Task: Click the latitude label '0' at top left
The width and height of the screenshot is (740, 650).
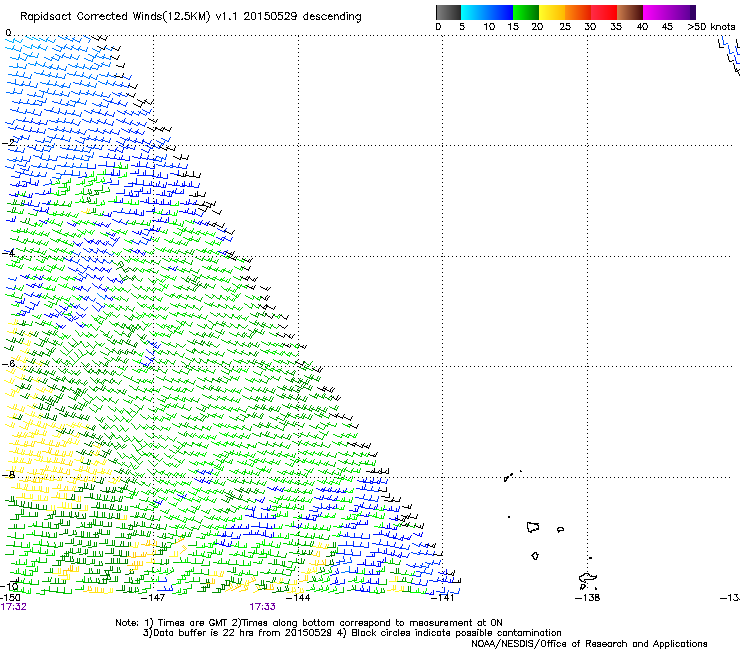Action: tap(8, 33)
